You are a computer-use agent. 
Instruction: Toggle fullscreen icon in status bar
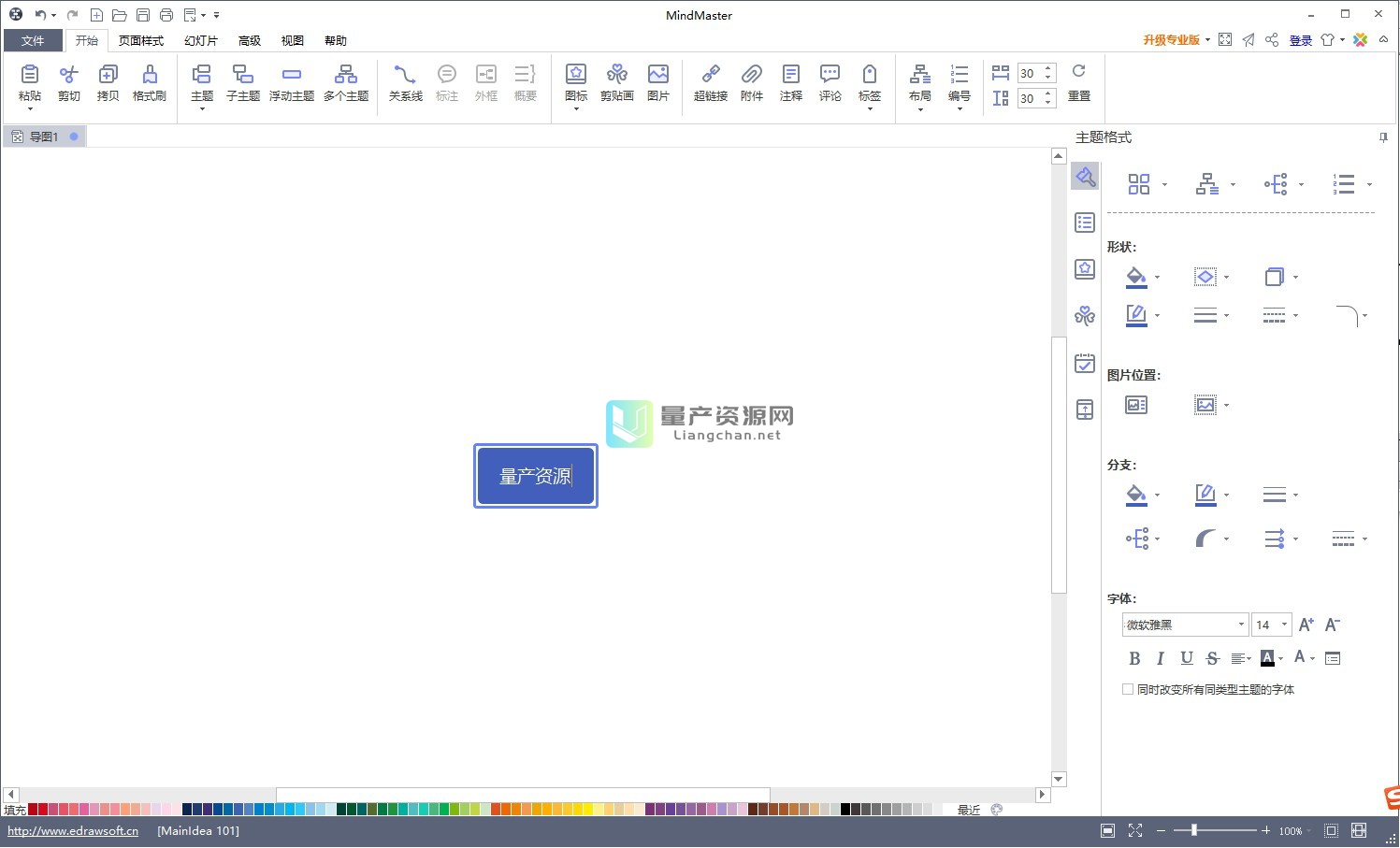(x=1135, y=830)
